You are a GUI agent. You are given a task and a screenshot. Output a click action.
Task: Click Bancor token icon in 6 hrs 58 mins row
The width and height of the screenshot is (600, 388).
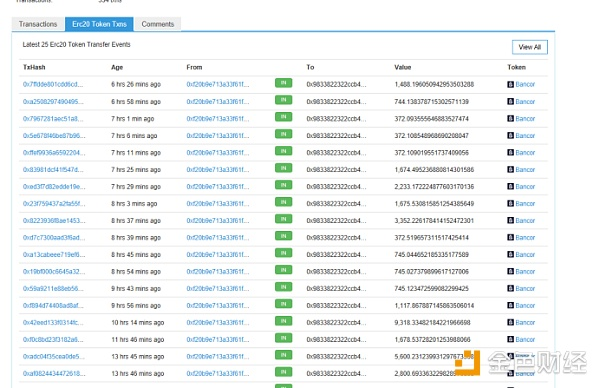point(510,101)
